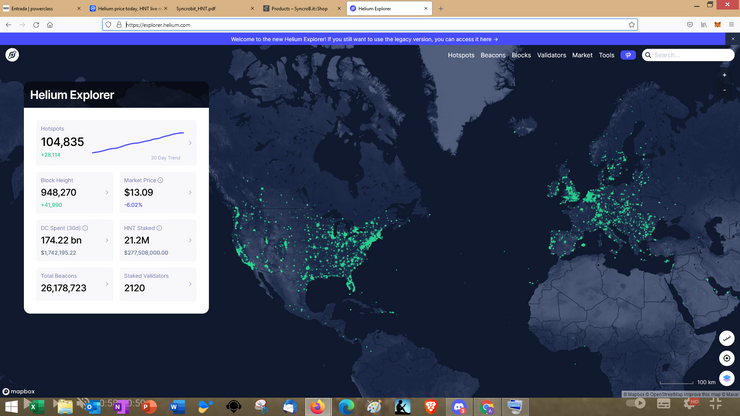Click the tracking protection shield icon
The width and height of the screenshot is (740, 416).
point(108,25)
